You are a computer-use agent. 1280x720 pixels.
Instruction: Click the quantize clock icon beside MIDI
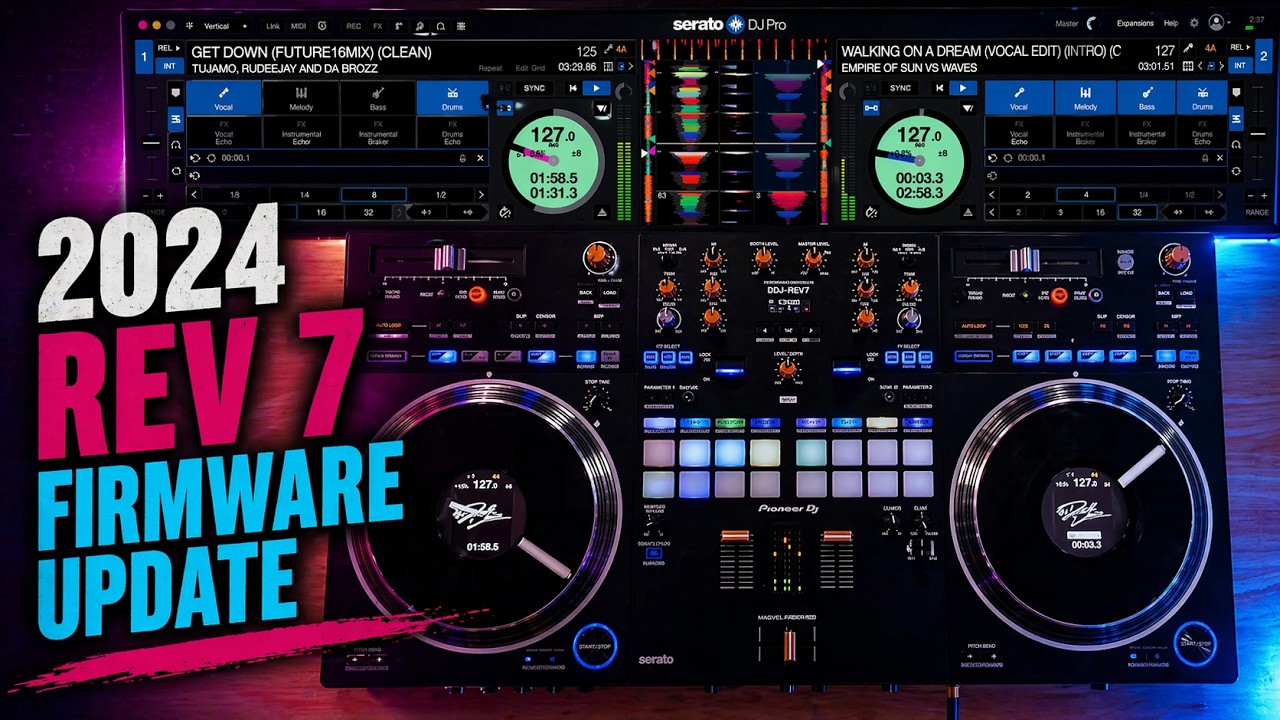pyautogui.click(x=322, y=25)
